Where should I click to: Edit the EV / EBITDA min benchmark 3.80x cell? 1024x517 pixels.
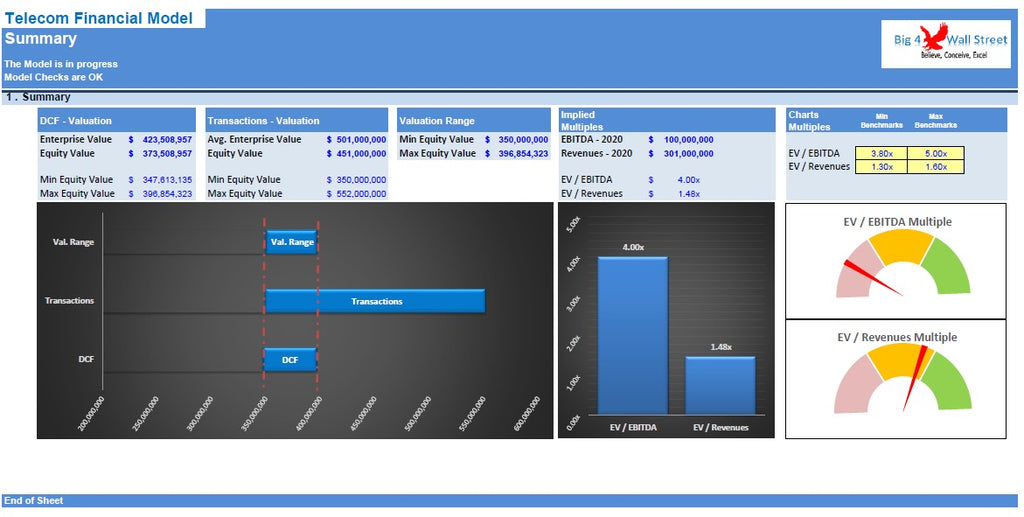881,153
